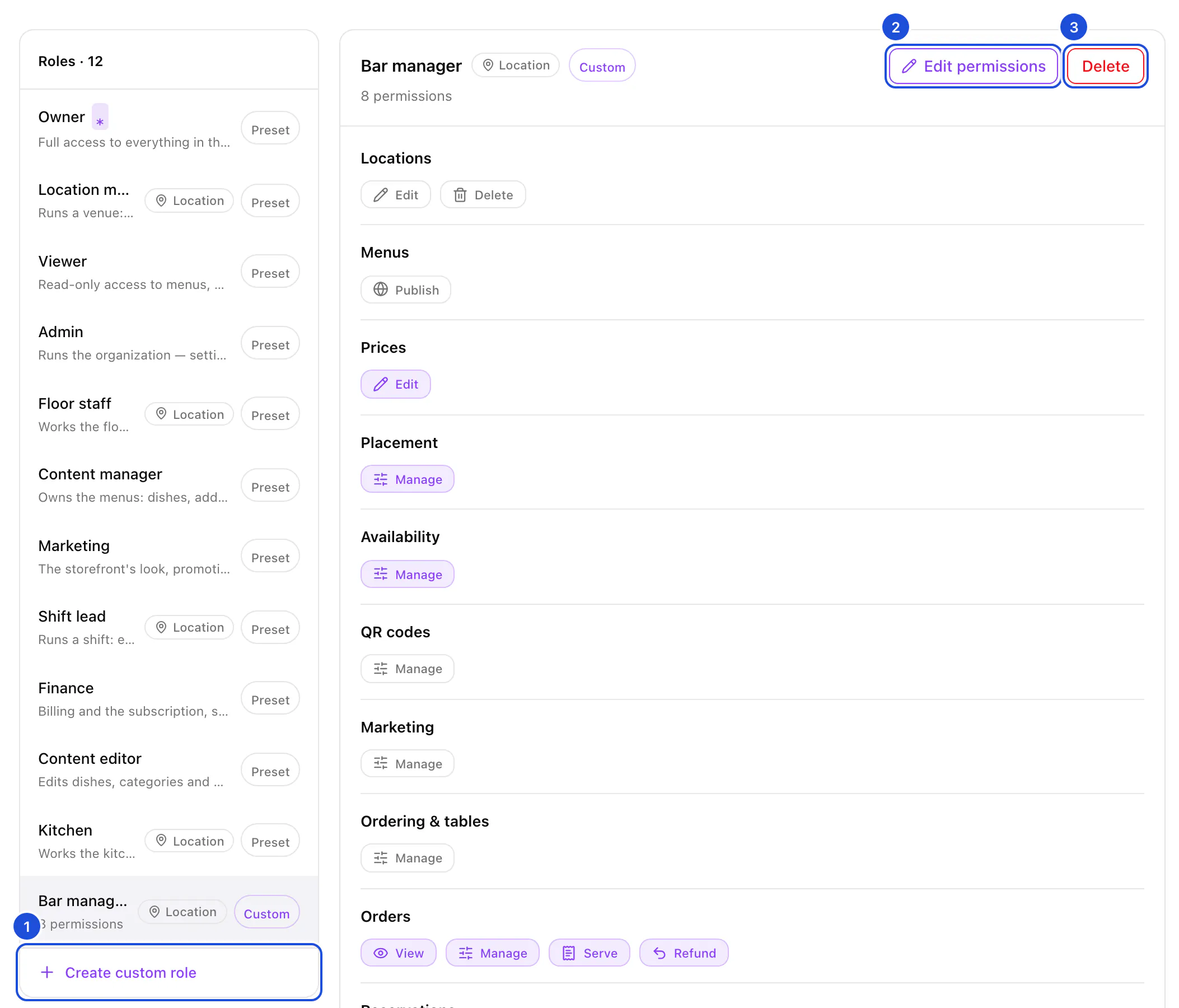The image size is (1179, 1008).
Task: Click the pencil icon in Locations Edit chip
Action: [381, 195]
